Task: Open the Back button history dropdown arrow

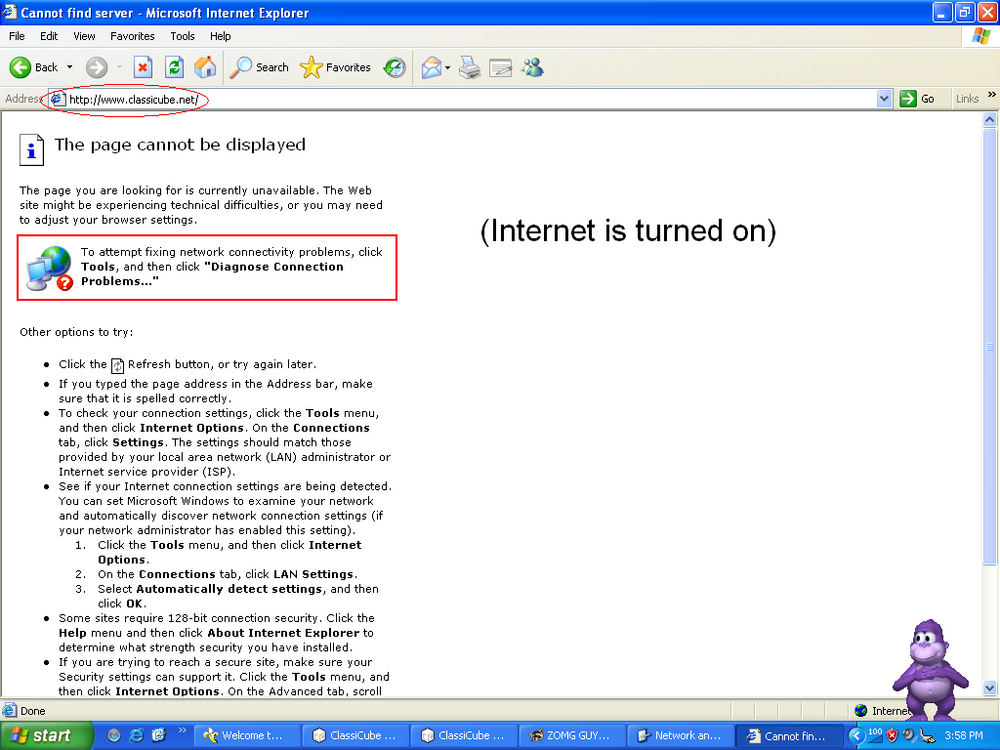Action: tap(70, 67)
